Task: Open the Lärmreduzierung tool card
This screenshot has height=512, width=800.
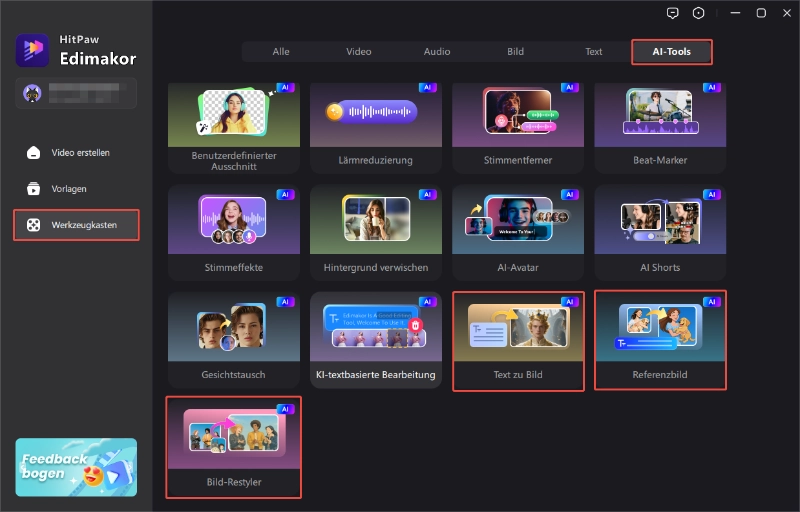Action: tap(376, 128)
